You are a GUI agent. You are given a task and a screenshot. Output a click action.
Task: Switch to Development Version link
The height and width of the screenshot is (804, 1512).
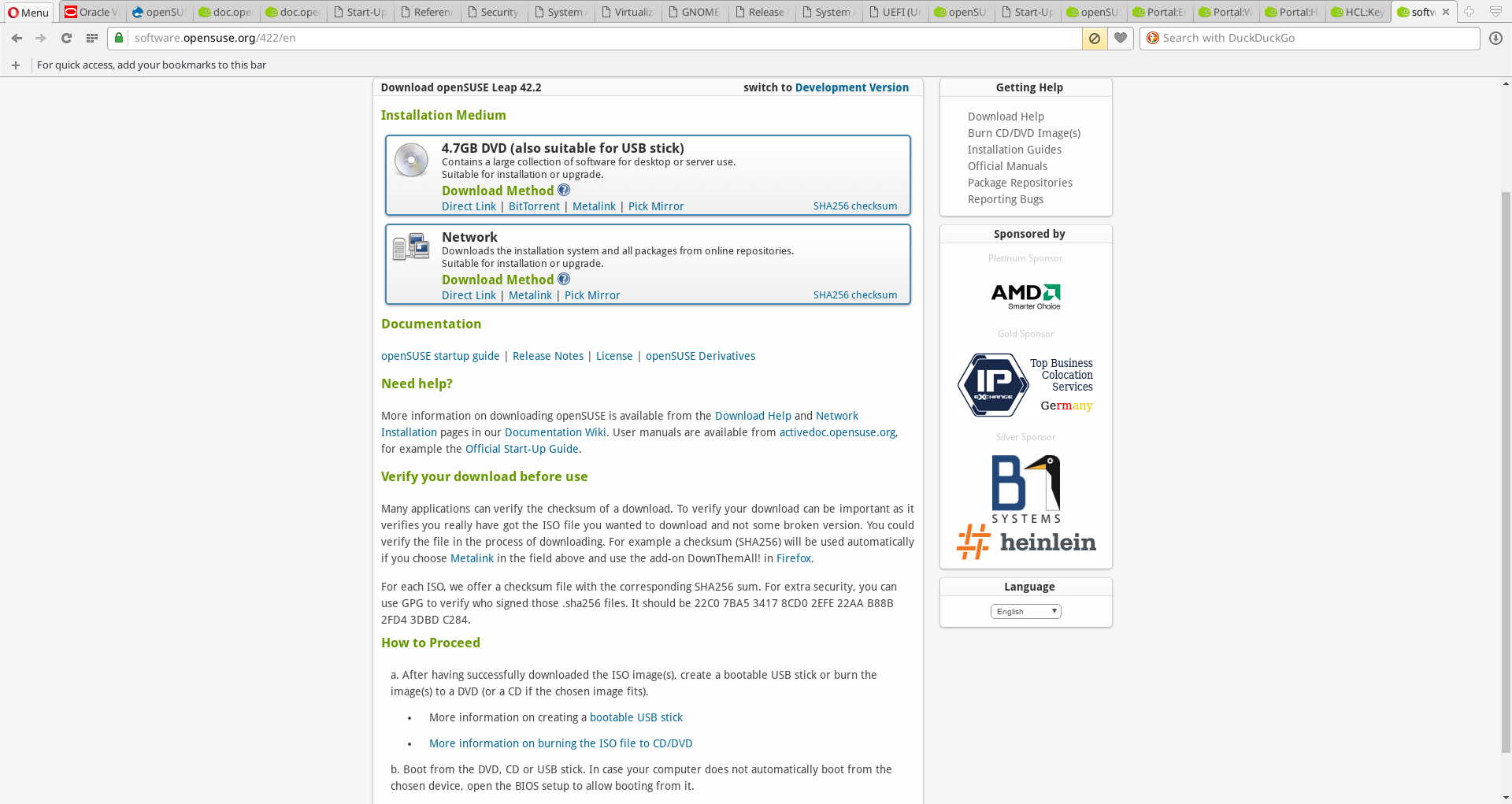(x=852, y=87)
